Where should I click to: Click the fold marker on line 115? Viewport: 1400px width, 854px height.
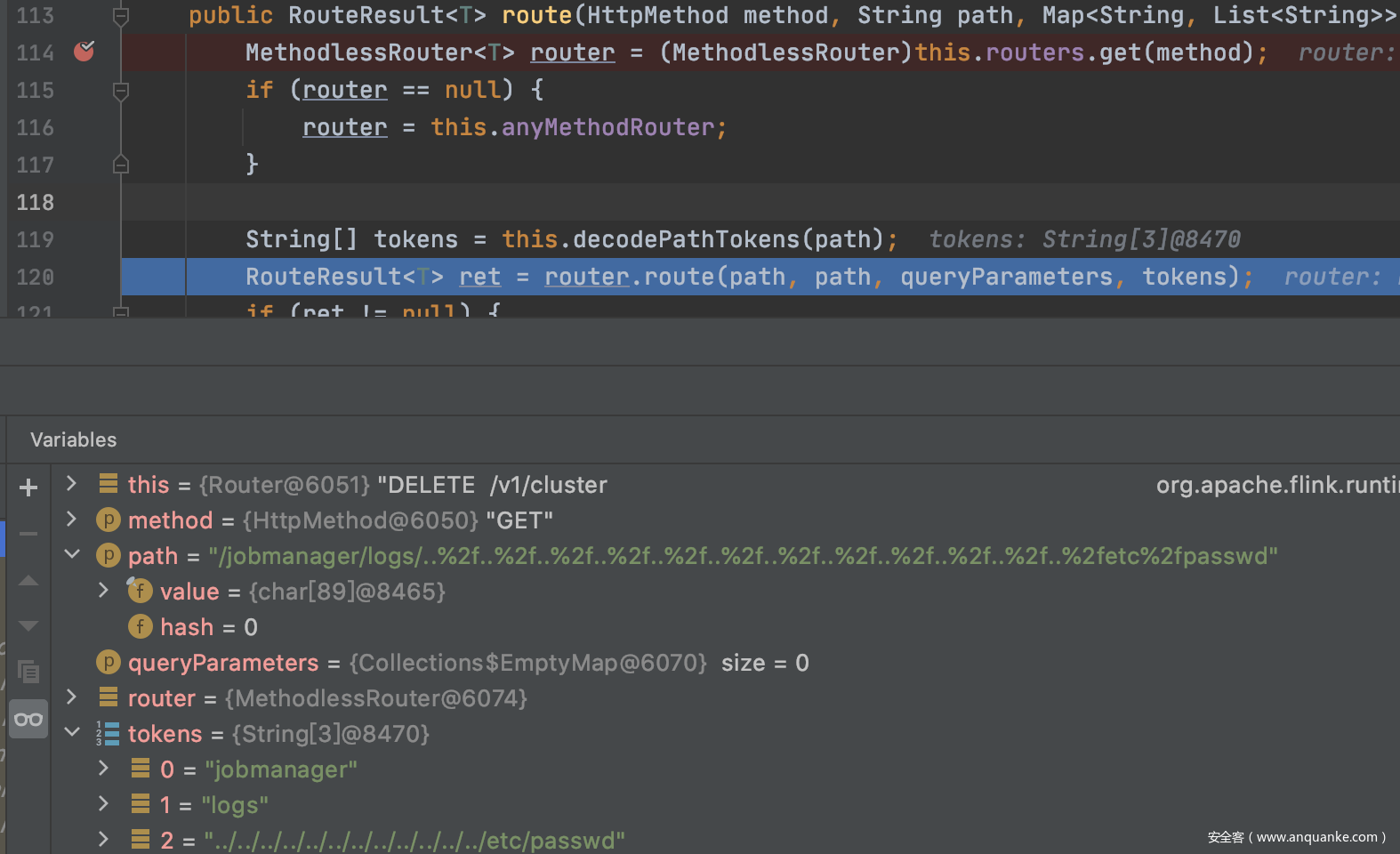click(x=121, y=91)
